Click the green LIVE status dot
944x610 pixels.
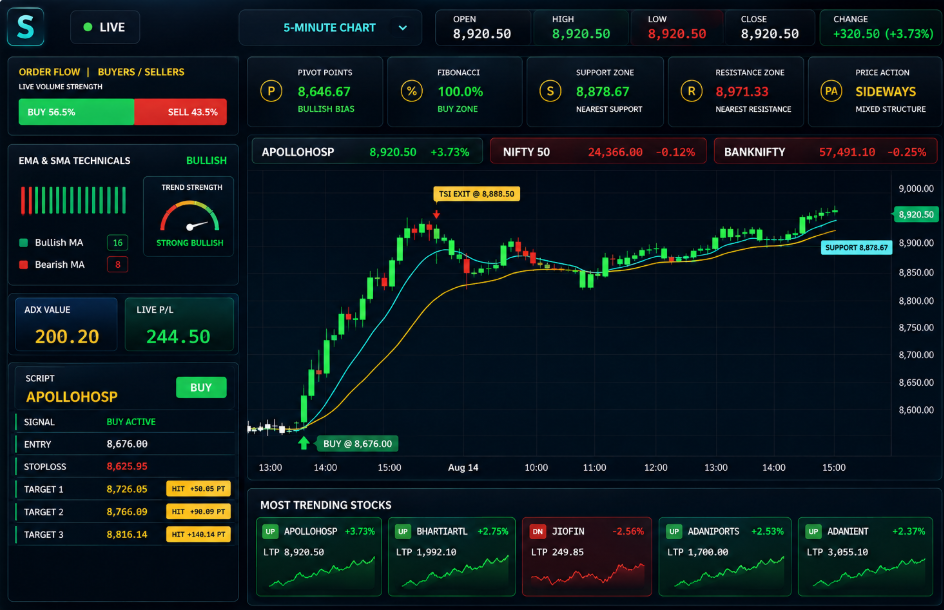click(x=88, y=27)
